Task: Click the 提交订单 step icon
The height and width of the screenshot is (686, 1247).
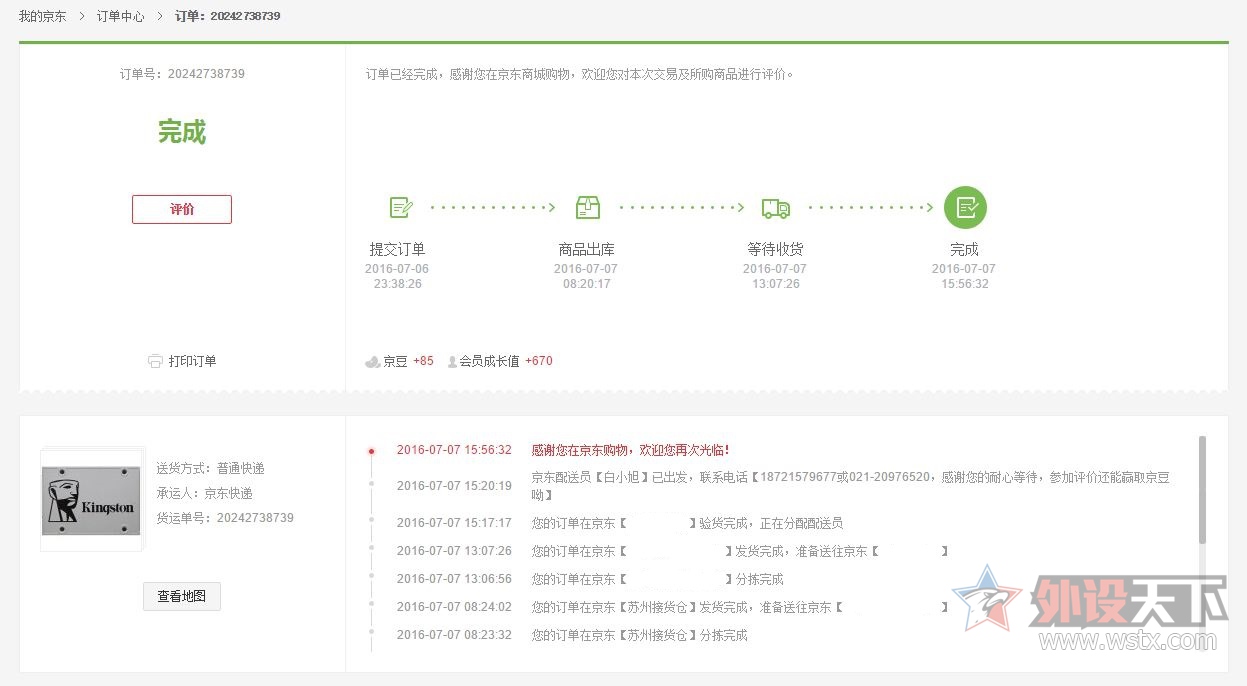Action: pyautogui.click(x=401, y=207)
